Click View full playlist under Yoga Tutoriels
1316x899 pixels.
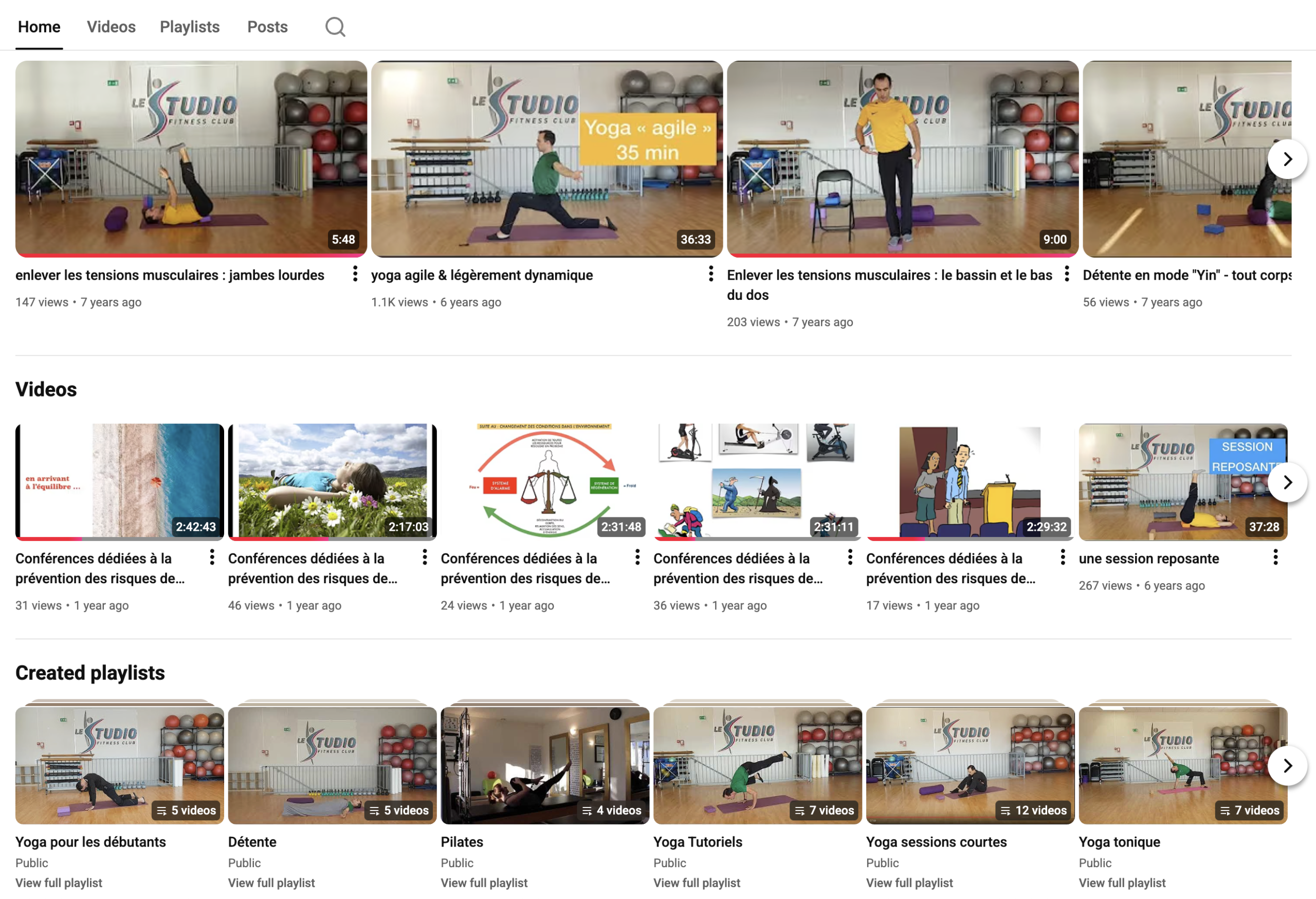[x=697, y=883]
